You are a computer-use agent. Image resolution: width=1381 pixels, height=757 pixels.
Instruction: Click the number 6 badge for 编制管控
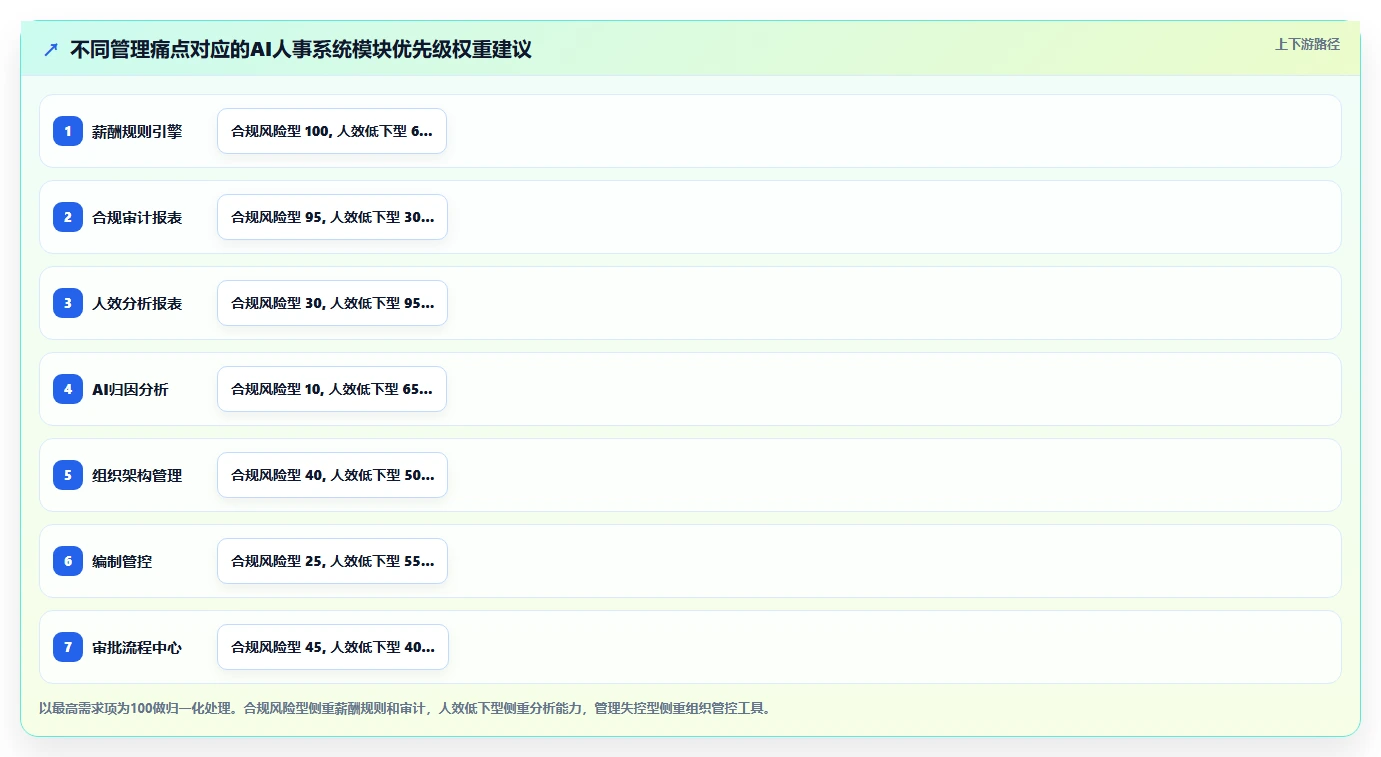click(68, 561)
